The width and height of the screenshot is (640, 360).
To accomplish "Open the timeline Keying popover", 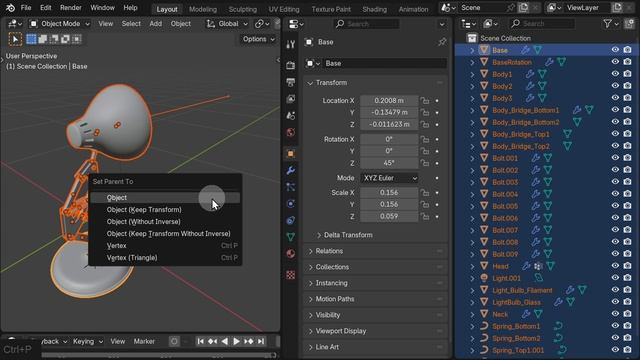I will tap(88, 341).
